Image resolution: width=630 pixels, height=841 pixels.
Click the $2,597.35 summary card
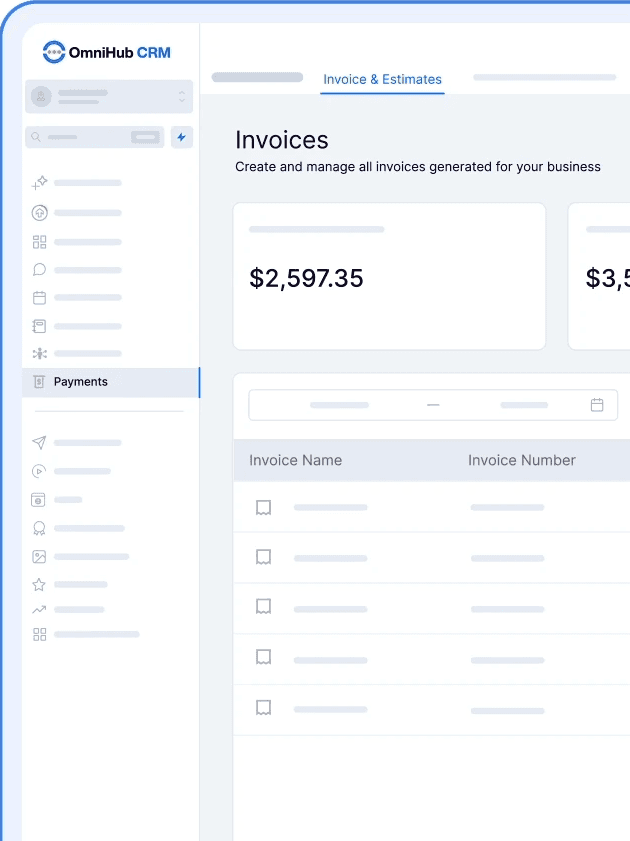389,276
